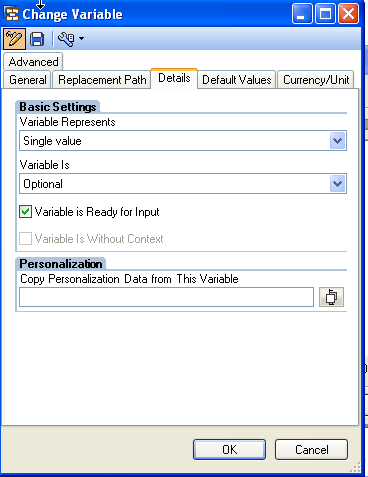Viewport: 368px width, 477px height.
Task: Toggle the display/change pencil icon
Action: (14, 39)
